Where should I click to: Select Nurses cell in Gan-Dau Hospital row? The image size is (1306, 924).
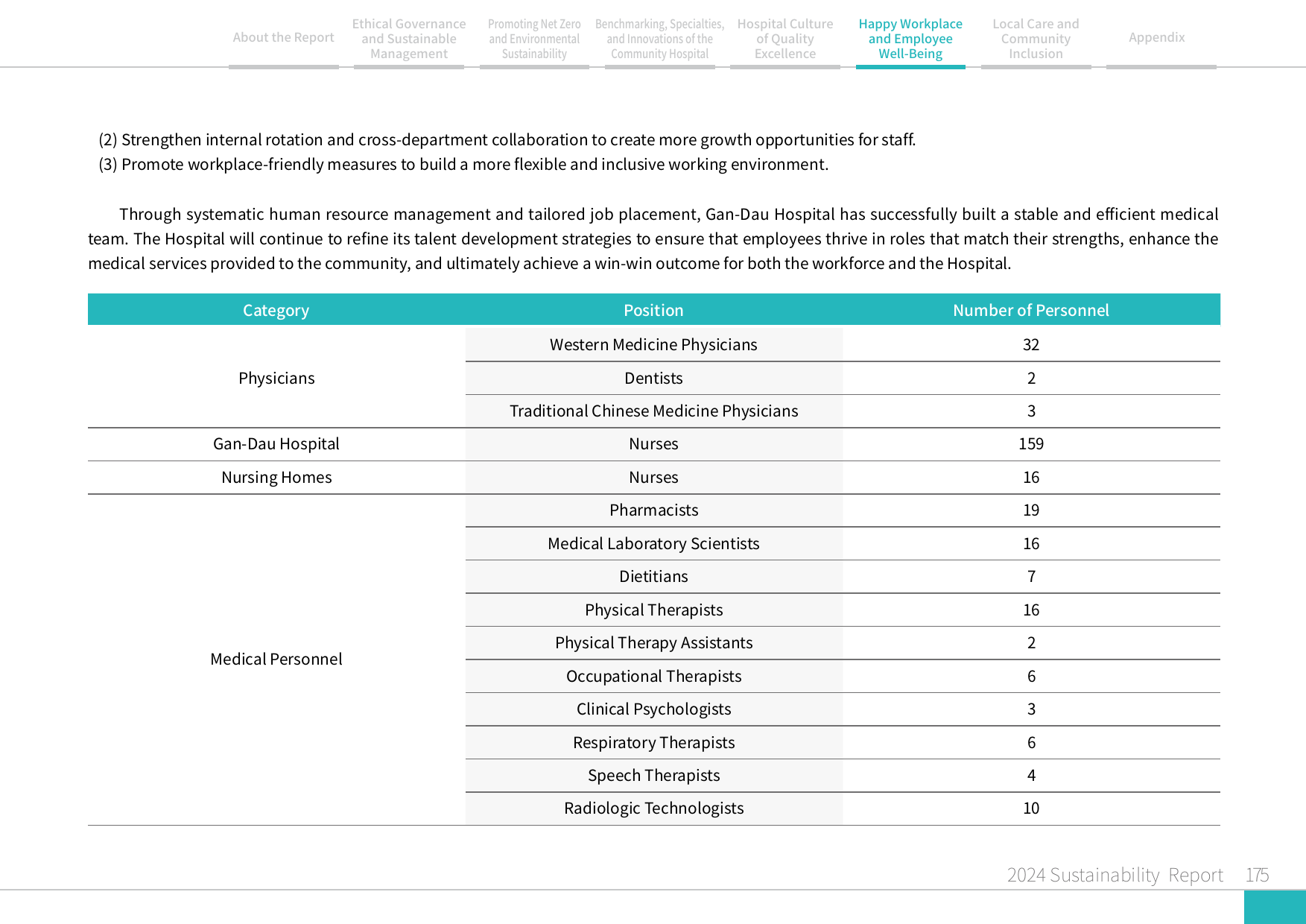click(x=653, y=444)
